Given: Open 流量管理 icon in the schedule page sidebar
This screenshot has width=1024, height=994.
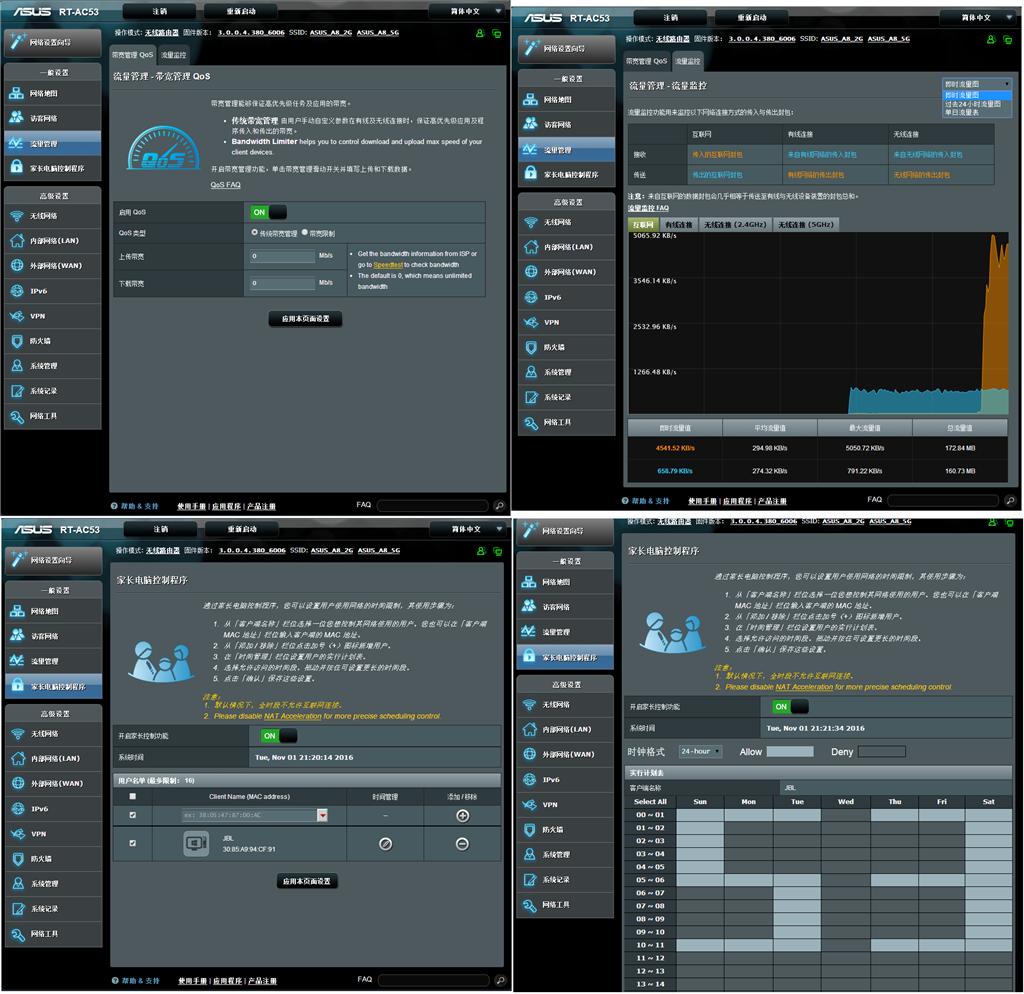Looking at the screenshot, I should pyautogui.click(x=528, y=632).
